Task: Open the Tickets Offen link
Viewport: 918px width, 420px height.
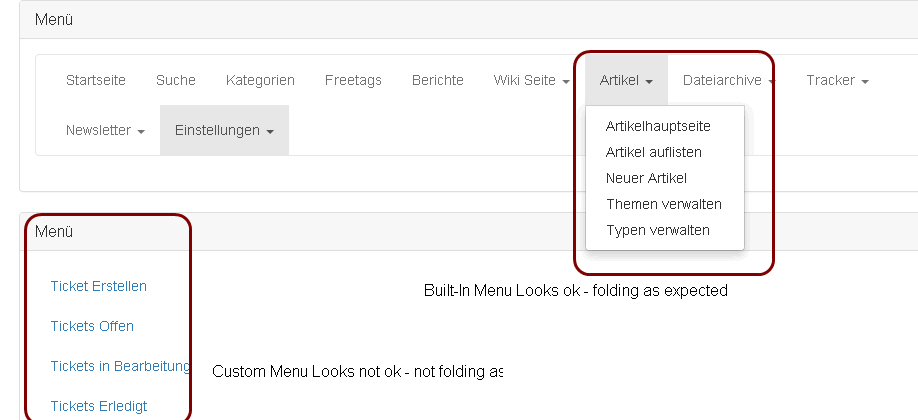Action: click(x=92, y=326)
